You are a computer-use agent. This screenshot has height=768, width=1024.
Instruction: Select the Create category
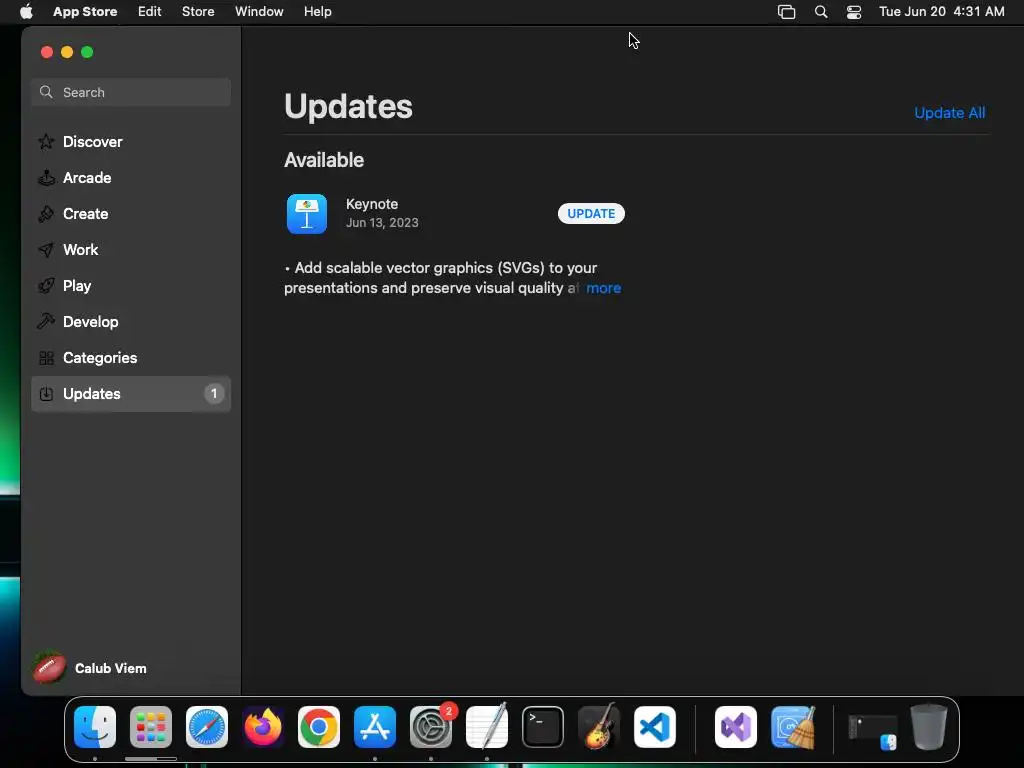pyautogui.click(x=131, y=214)
